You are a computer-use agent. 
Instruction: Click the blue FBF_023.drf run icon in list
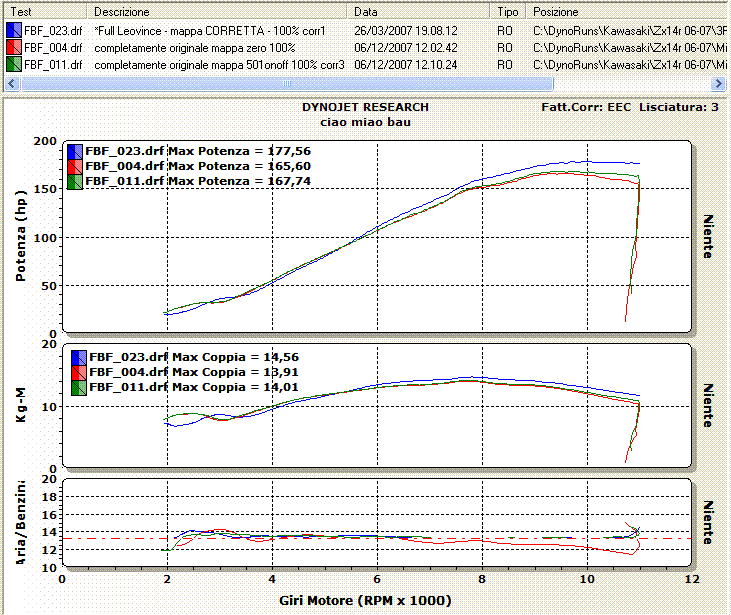(13, 31)
